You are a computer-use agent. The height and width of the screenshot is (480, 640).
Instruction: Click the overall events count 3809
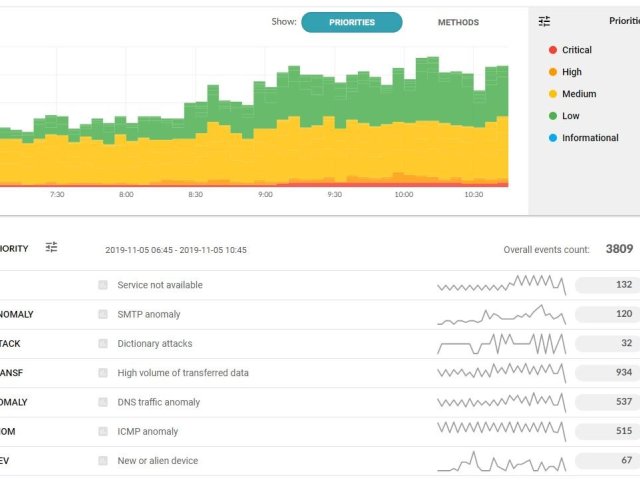[619, 249]
